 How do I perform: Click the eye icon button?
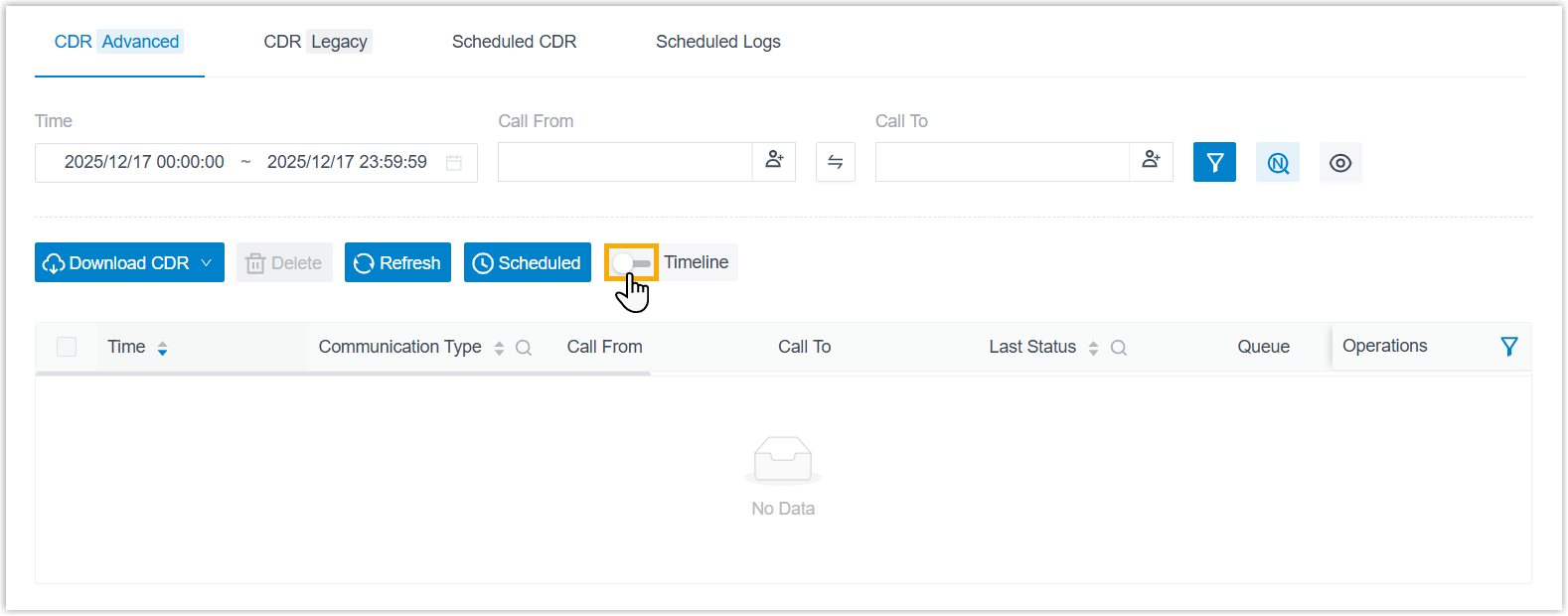(1340, 163)
